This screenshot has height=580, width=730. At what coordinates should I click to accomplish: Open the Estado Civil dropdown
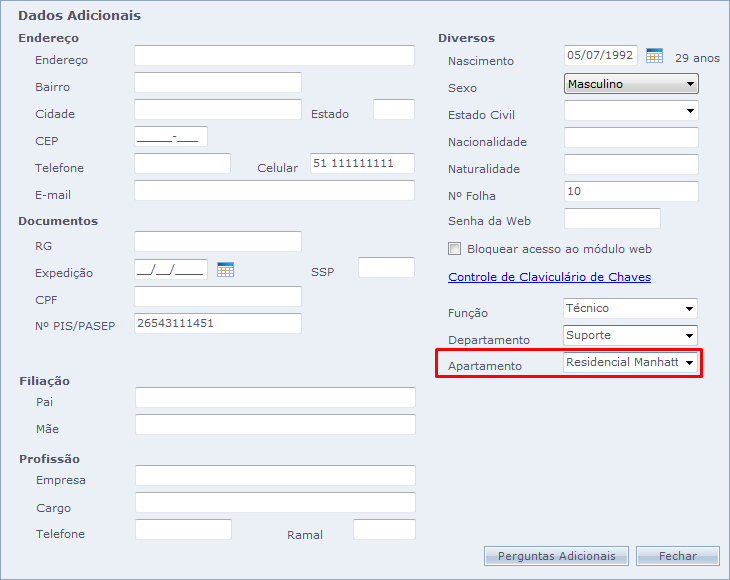[631, 111]
